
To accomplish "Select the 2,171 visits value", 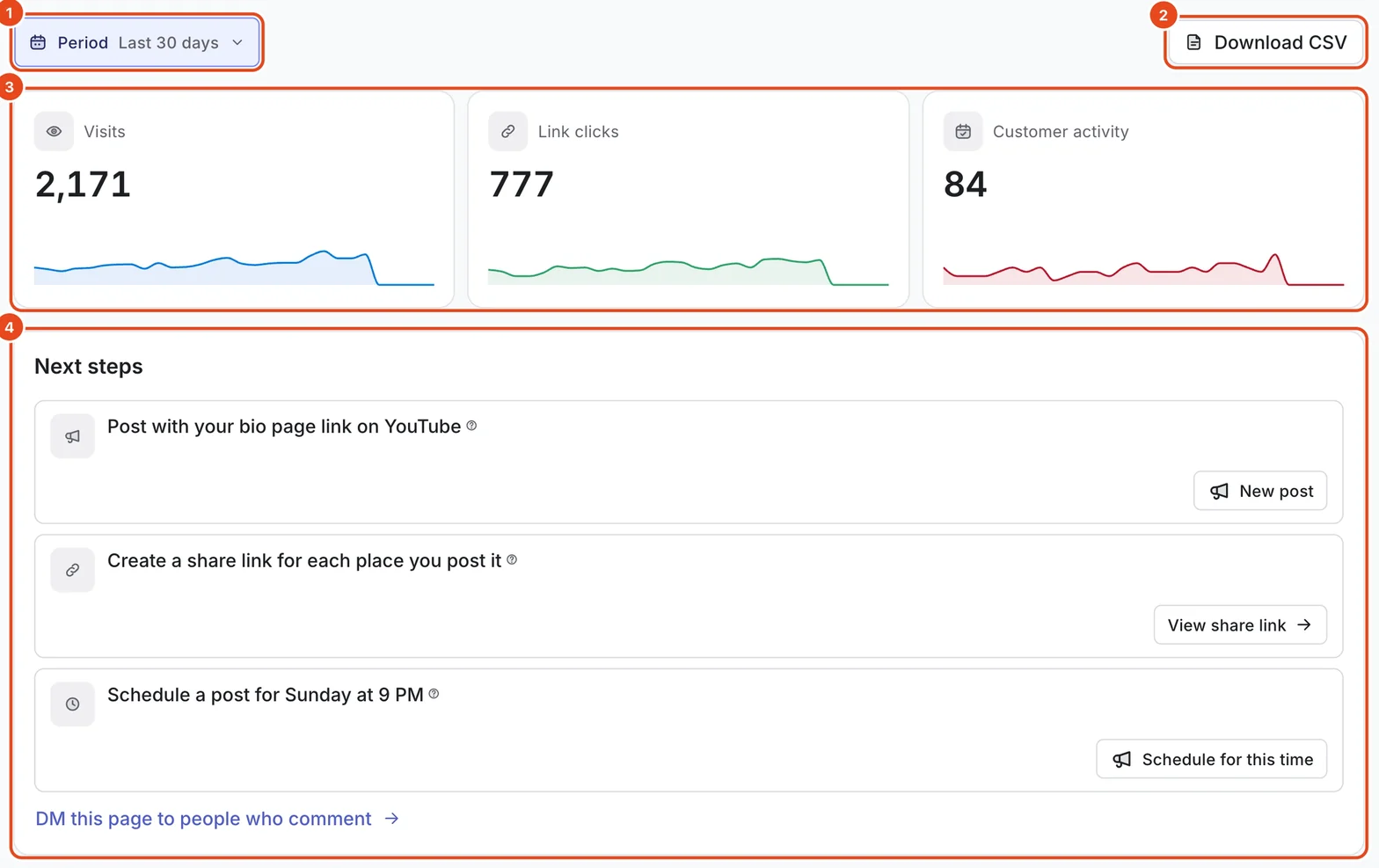I will tap(83, 184).
